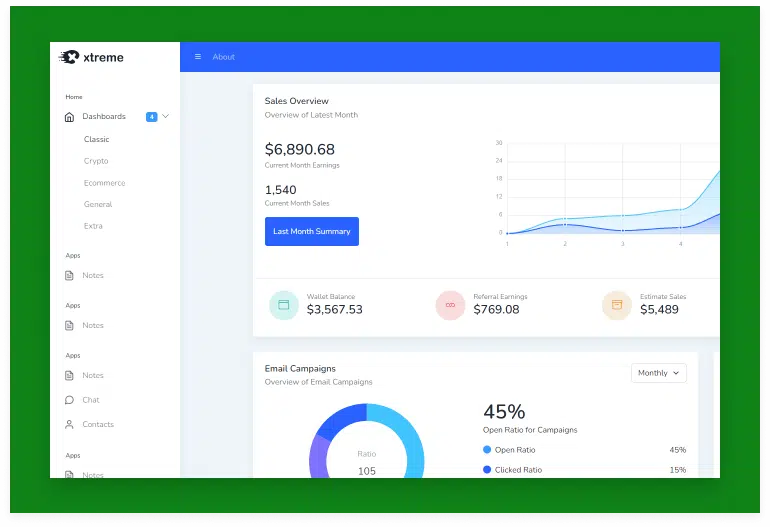Select the Classic dashboard
The height and width of the screenshot is (527, 770).
coord(96,139)
